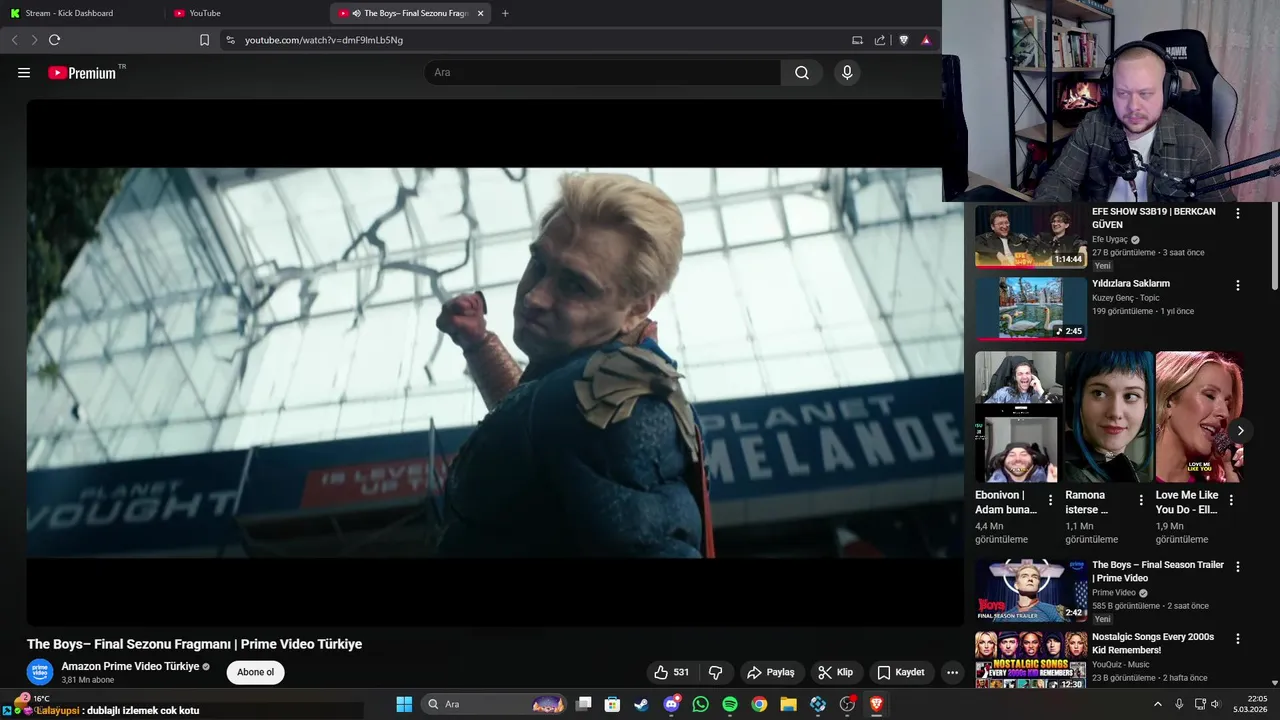This screenshot has width=1280, height=720.
Task: Click the YouTube search magnifier button
Action: 802,72
